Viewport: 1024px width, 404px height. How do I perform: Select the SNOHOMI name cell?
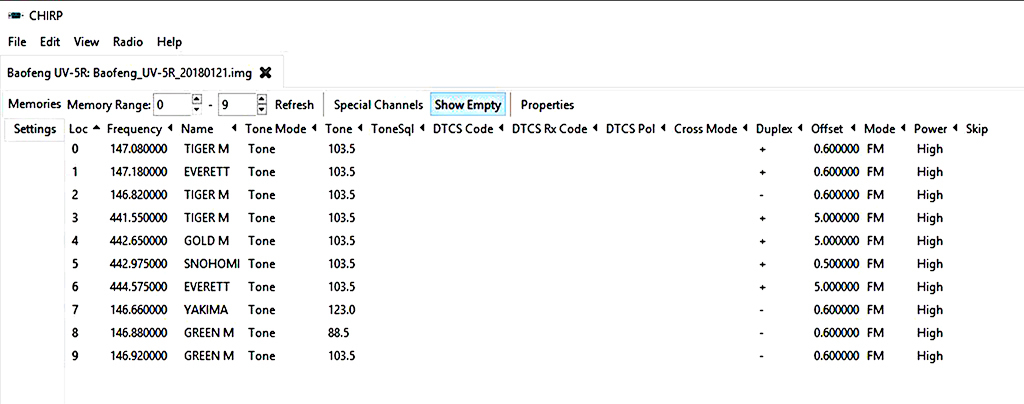point(212,264)
